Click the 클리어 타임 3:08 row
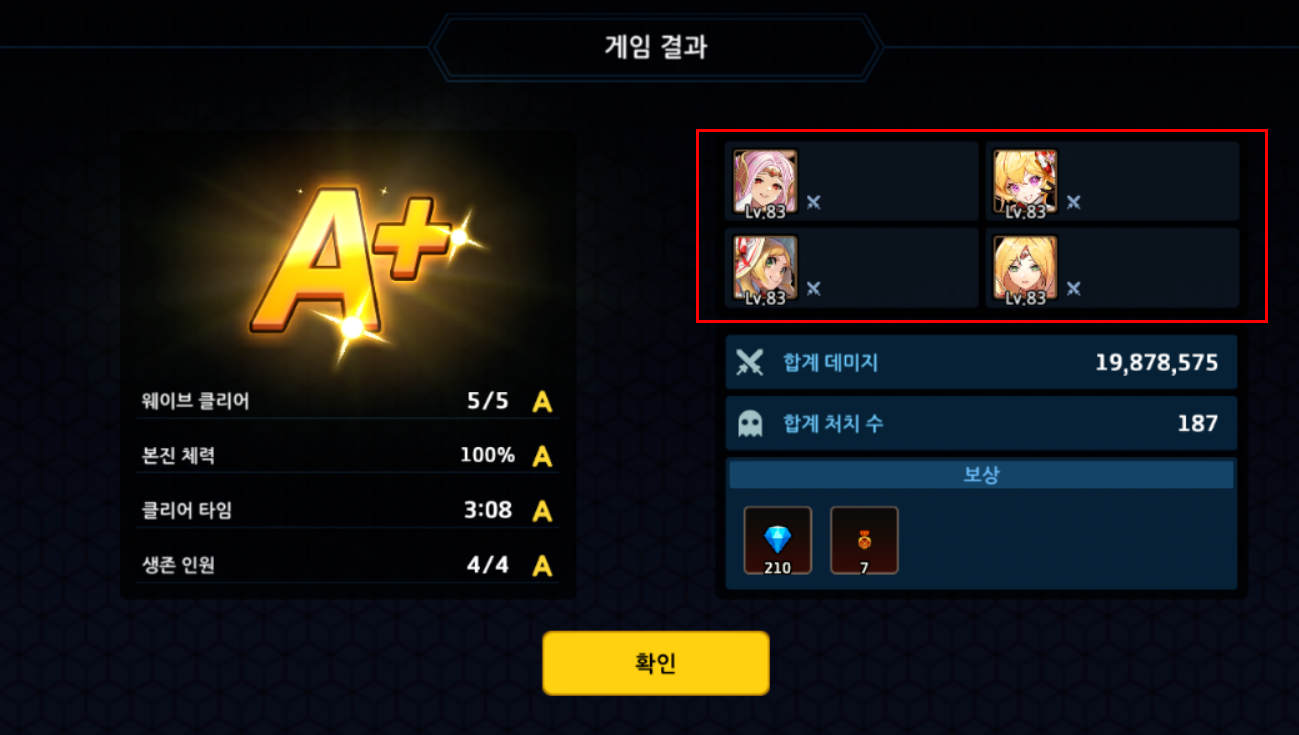The height and width of the screenshot is (735, 1299). click(348, 511)
